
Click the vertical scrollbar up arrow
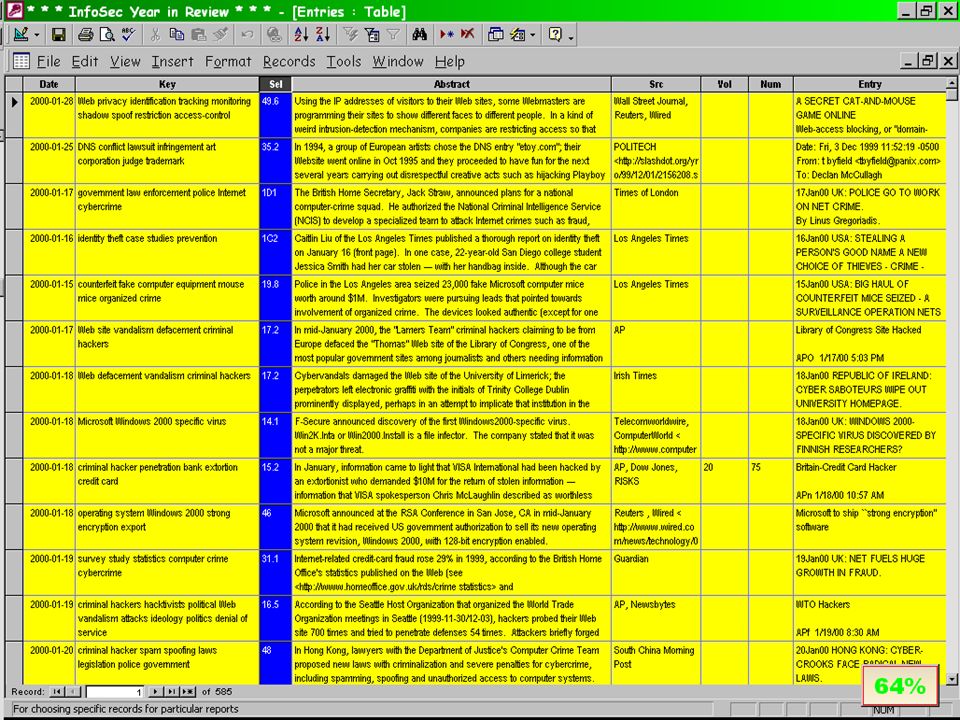point(952,83)
